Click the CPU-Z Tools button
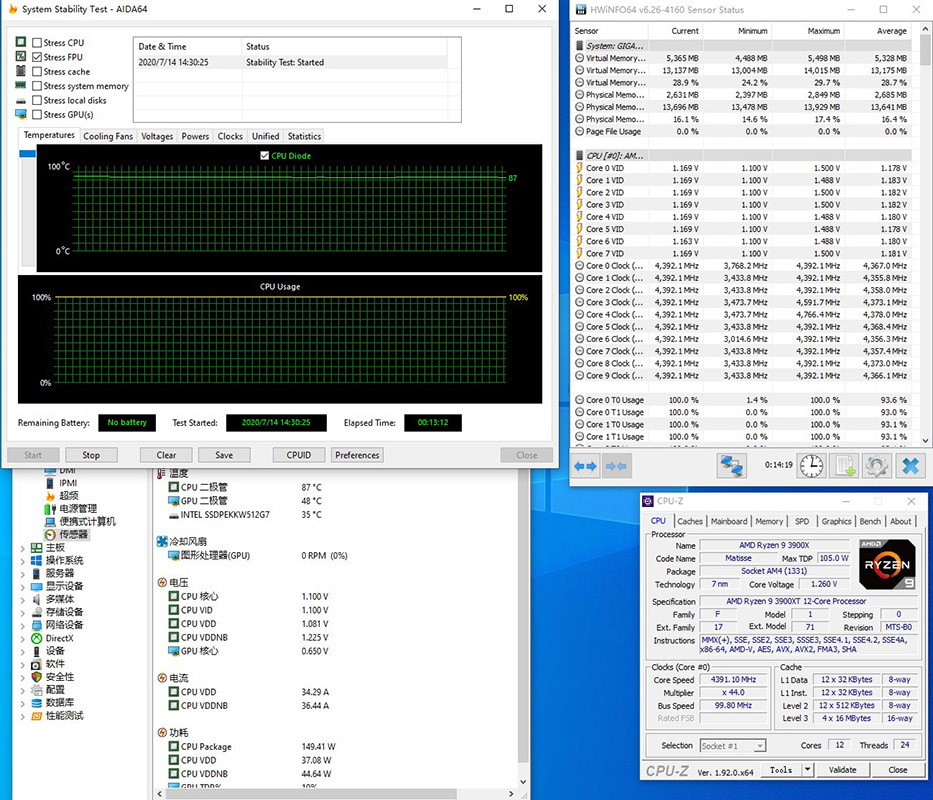The height and width of the screenshot is (800, 933). click(x=781, y=770)
